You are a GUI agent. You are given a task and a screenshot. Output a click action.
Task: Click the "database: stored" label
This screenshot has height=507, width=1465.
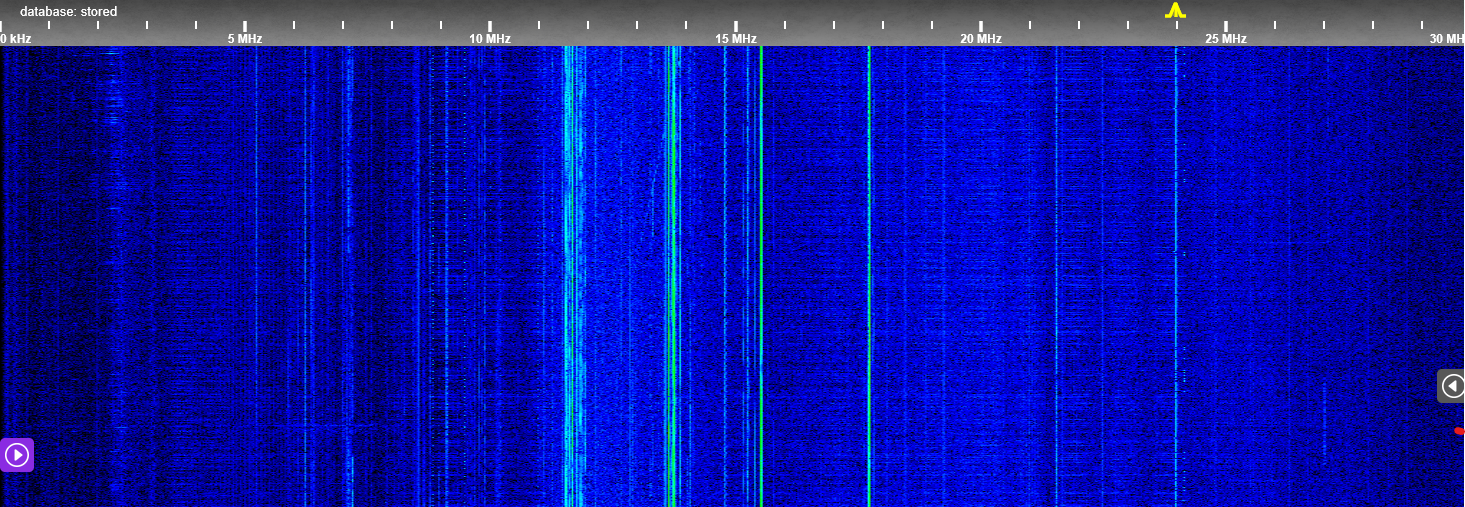(x=68, y=12)
